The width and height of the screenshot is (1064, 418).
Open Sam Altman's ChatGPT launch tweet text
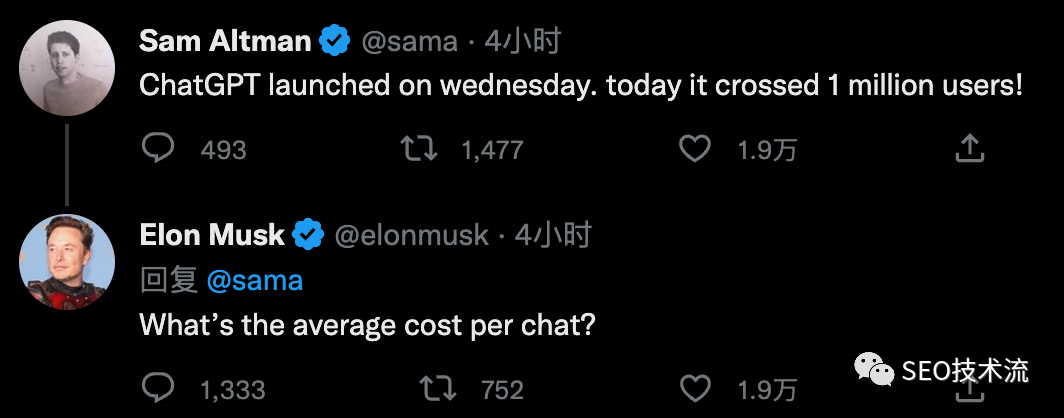pos(580,85)
